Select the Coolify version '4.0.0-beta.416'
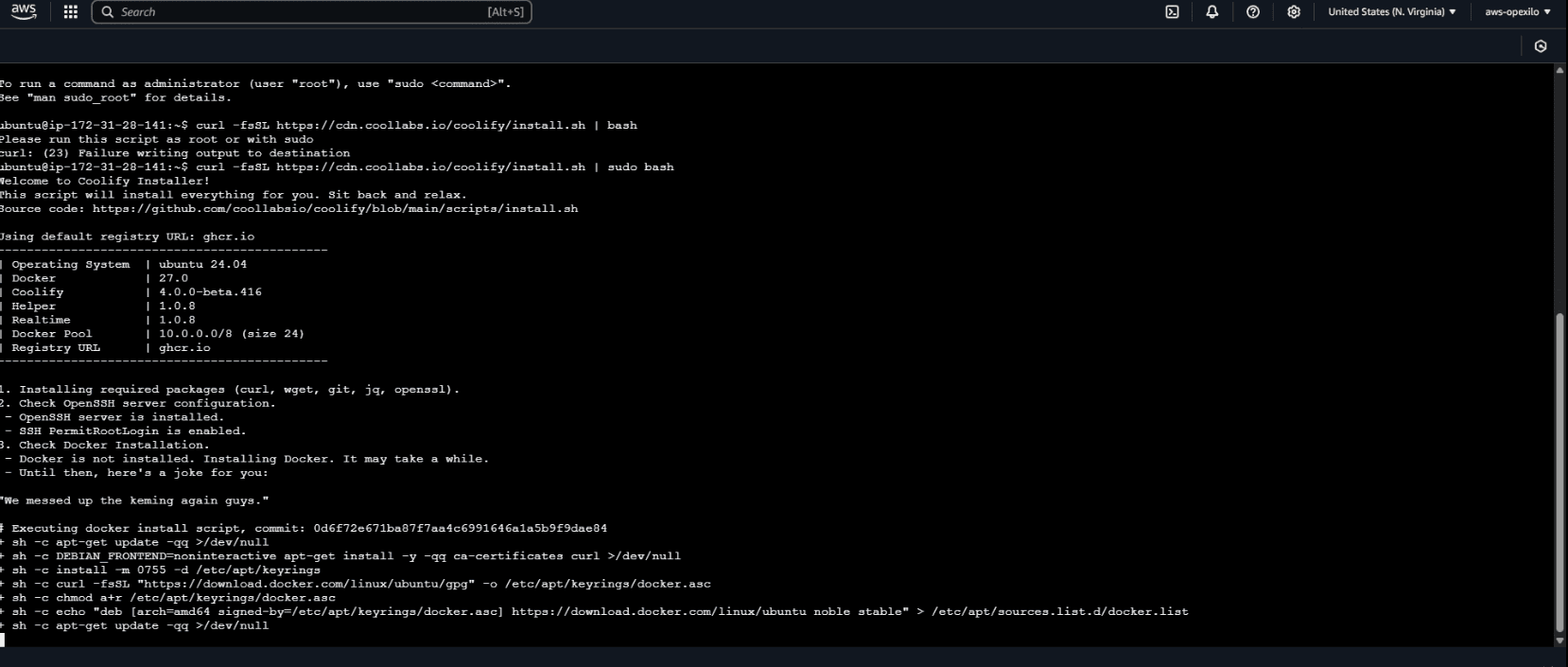1568x667 pixels. [x=210, y=292]
